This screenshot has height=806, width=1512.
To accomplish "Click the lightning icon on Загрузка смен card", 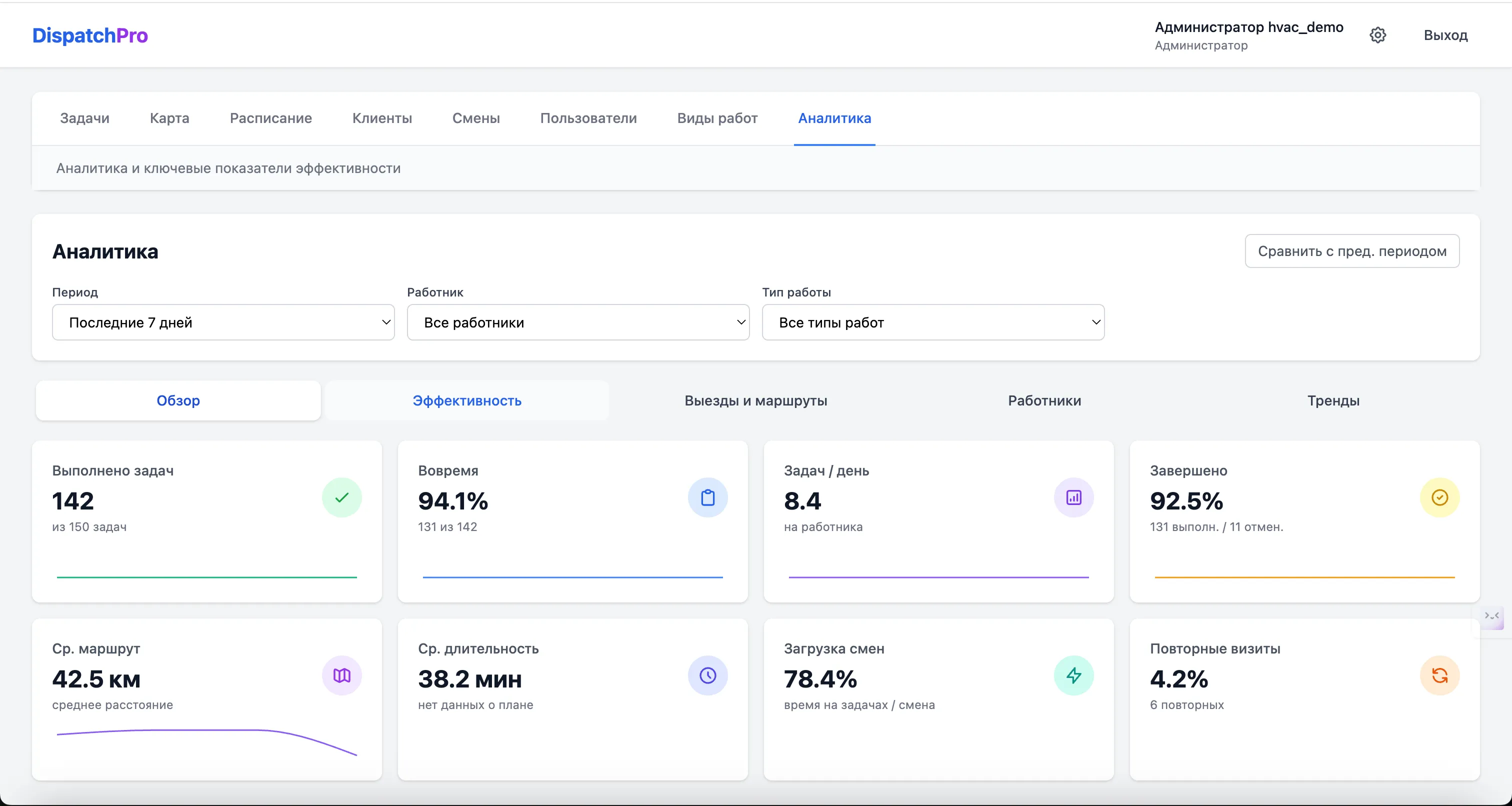I will point(1073,675).
